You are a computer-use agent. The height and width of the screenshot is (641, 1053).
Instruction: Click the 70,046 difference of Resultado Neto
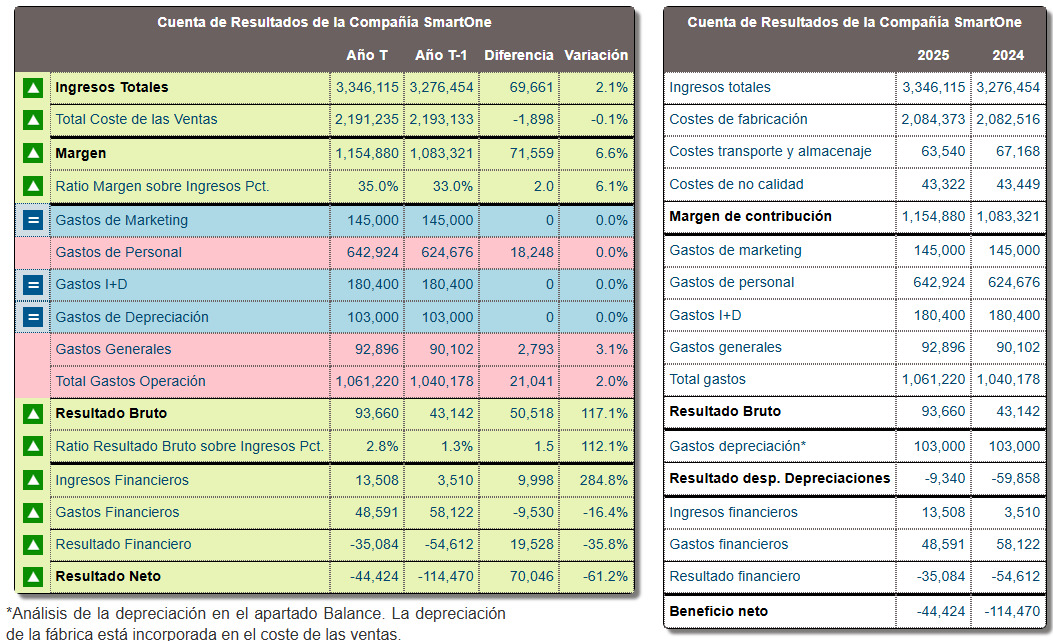[531, 576]
